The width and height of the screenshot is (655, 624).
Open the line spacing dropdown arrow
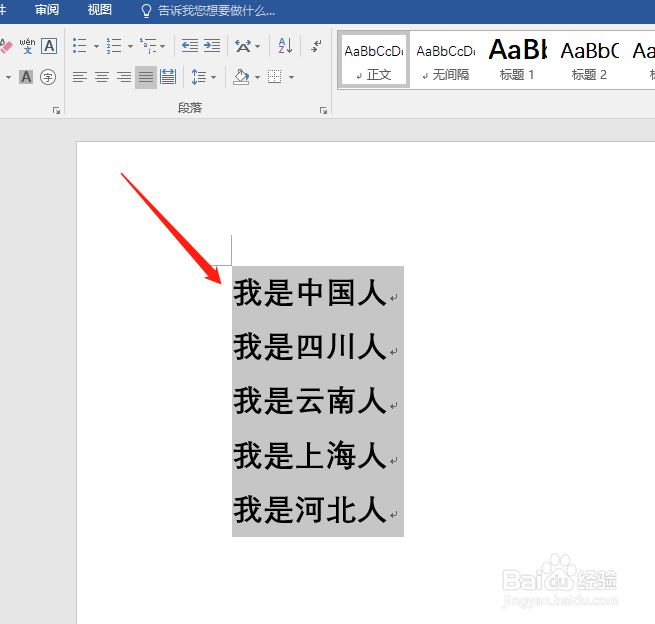[213, 77]
